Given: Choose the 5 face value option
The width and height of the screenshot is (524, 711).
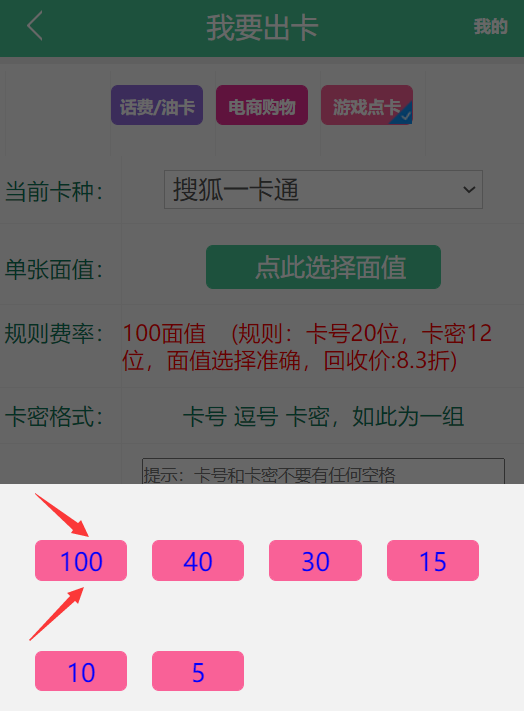Looking at the screenshot, I should tap(198, 671).
